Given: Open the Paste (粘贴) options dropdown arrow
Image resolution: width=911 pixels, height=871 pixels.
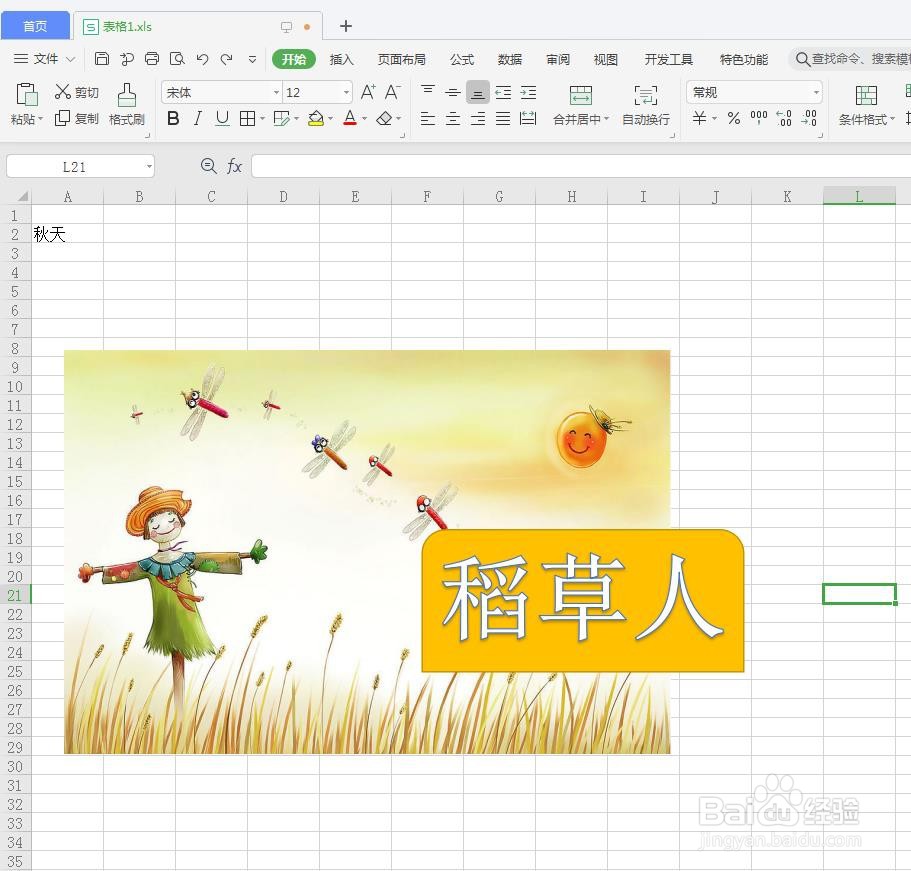Looking at the screenshot, I should point(41,120).
